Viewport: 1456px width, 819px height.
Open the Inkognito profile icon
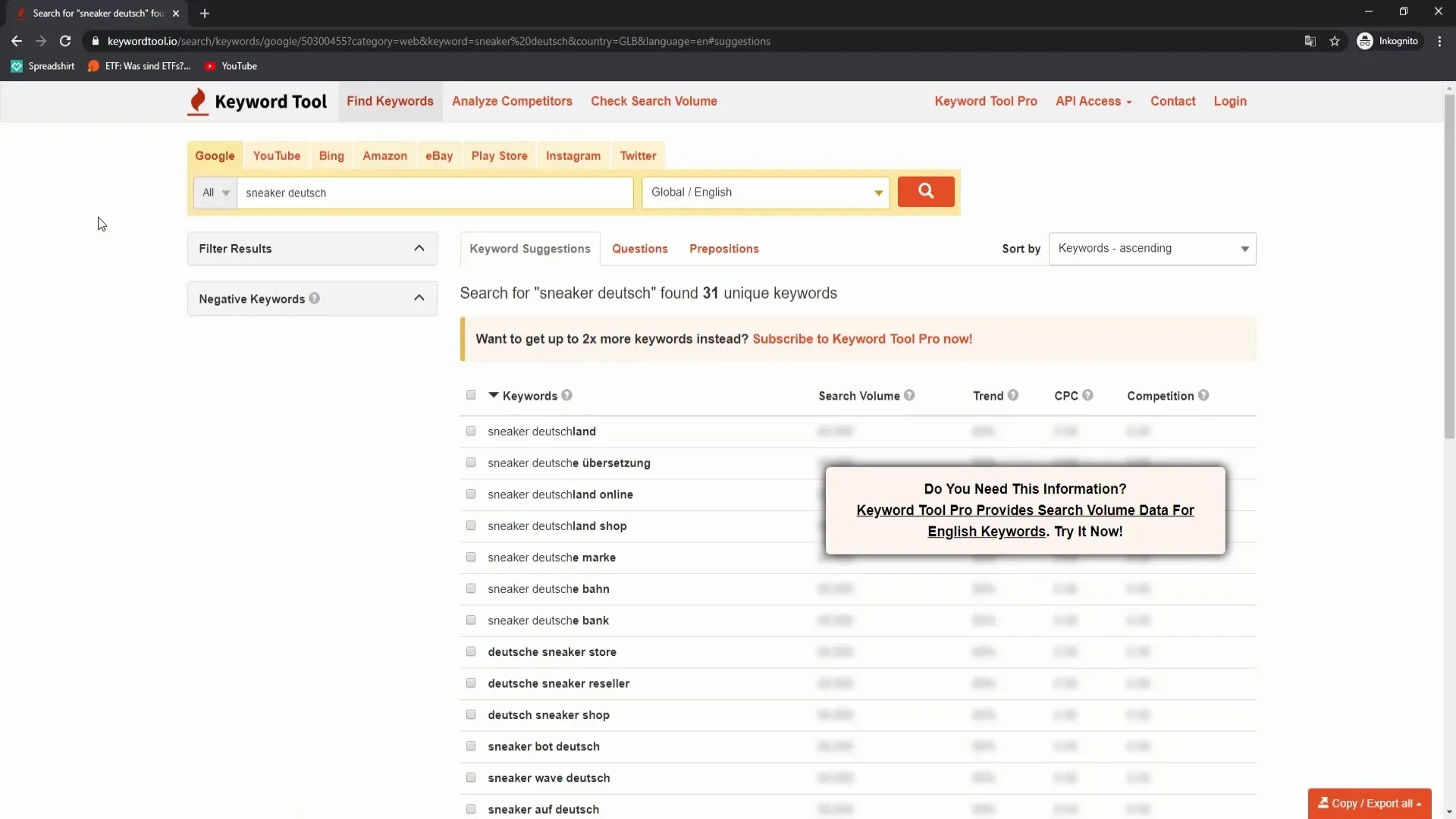click(x=1365, y=41)
